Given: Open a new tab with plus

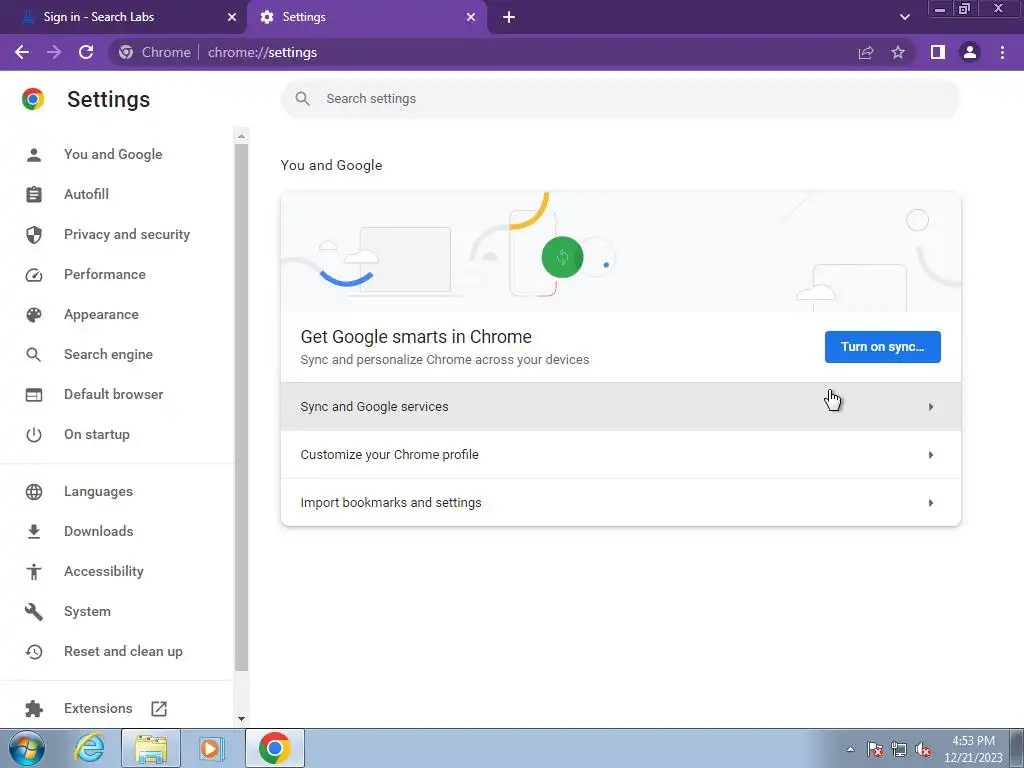Looking at the screenshot, I should [x=509, y=17].
